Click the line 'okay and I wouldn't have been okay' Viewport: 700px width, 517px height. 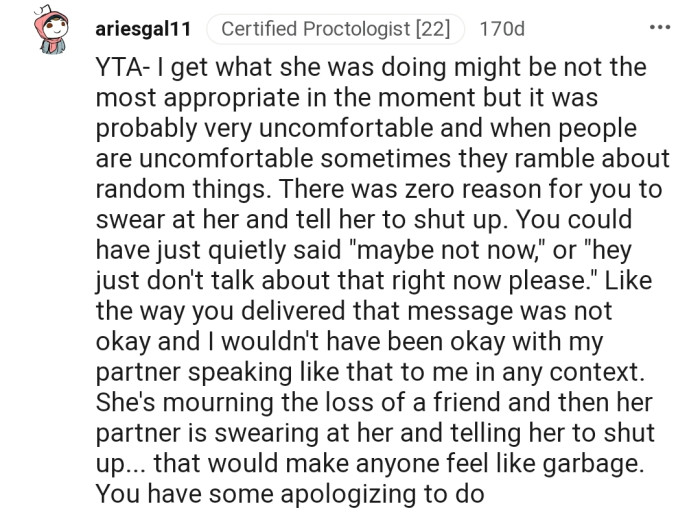click(350, 341)
